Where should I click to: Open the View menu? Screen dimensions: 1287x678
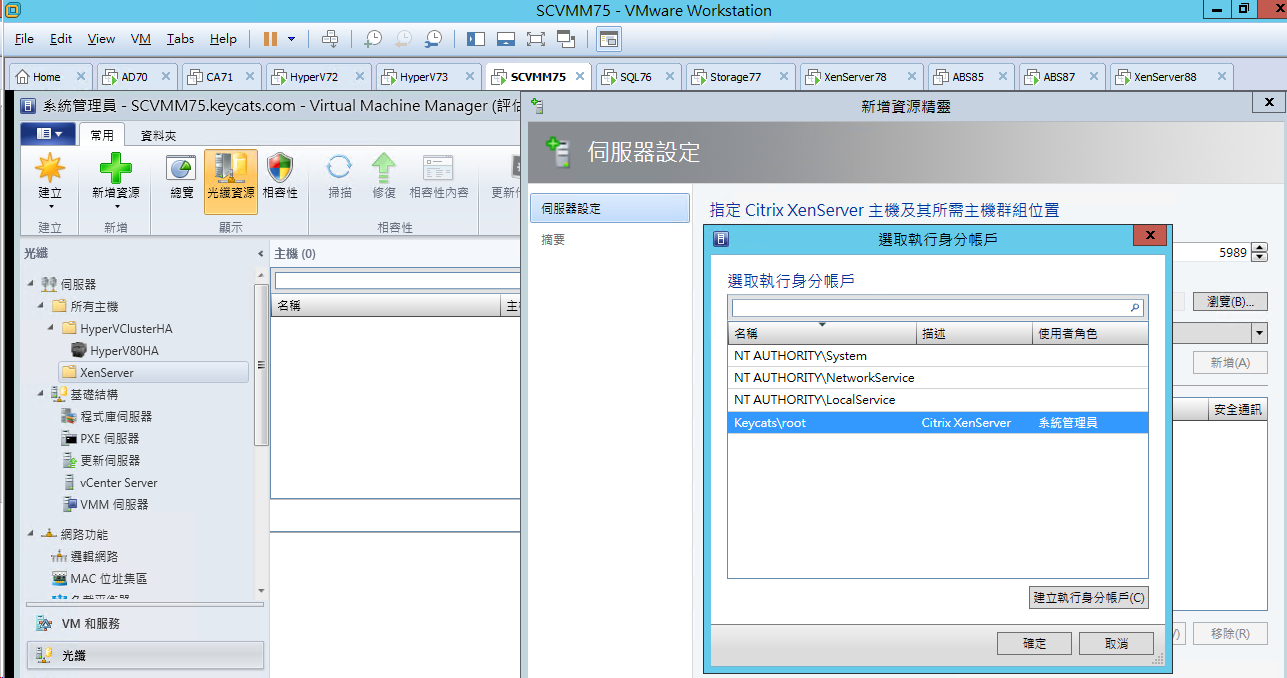coord(101,39)
